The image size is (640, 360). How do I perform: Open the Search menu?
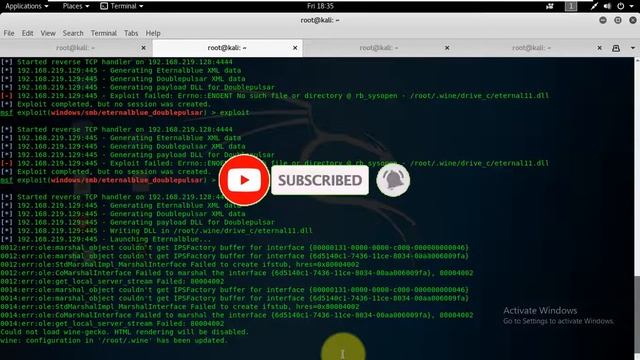[73, 33]
